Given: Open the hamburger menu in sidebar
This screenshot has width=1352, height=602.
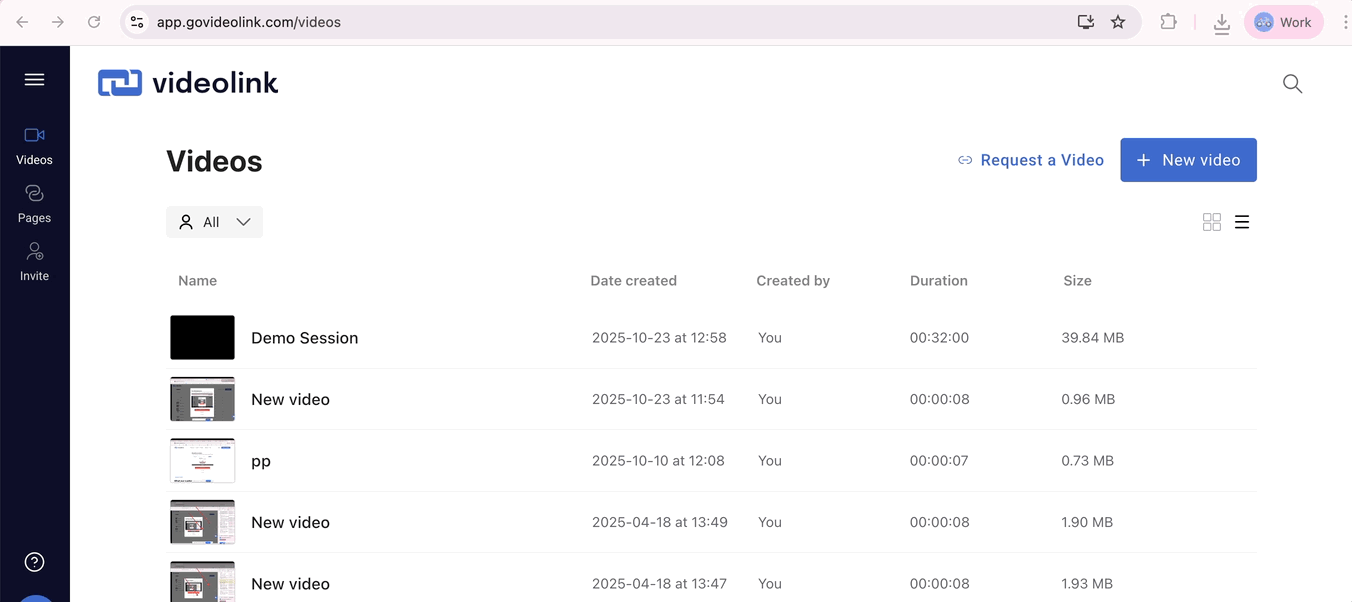Looking at the screenshot, I should click(34, 80).
